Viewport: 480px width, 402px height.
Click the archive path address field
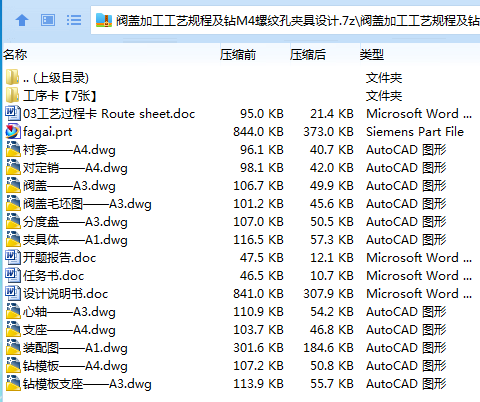[285, 20]
